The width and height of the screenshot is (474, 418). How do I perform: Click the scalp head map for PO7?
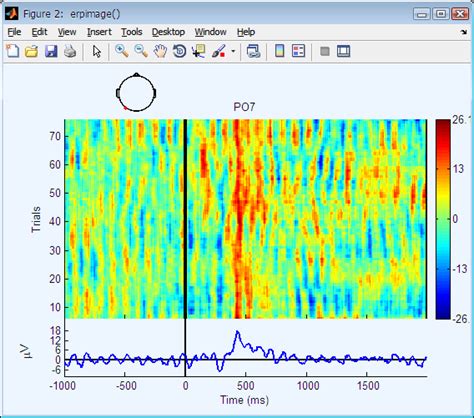136,92
